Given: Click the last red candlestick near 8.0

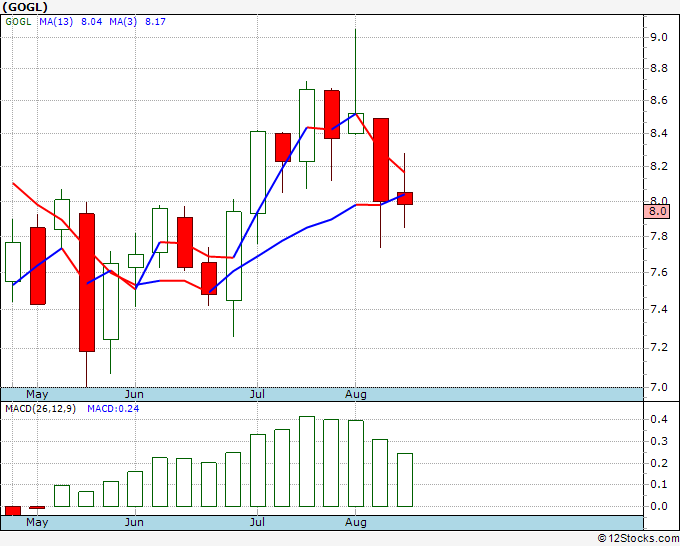Looking at the screenshot, I should click(x=405, y=198).
